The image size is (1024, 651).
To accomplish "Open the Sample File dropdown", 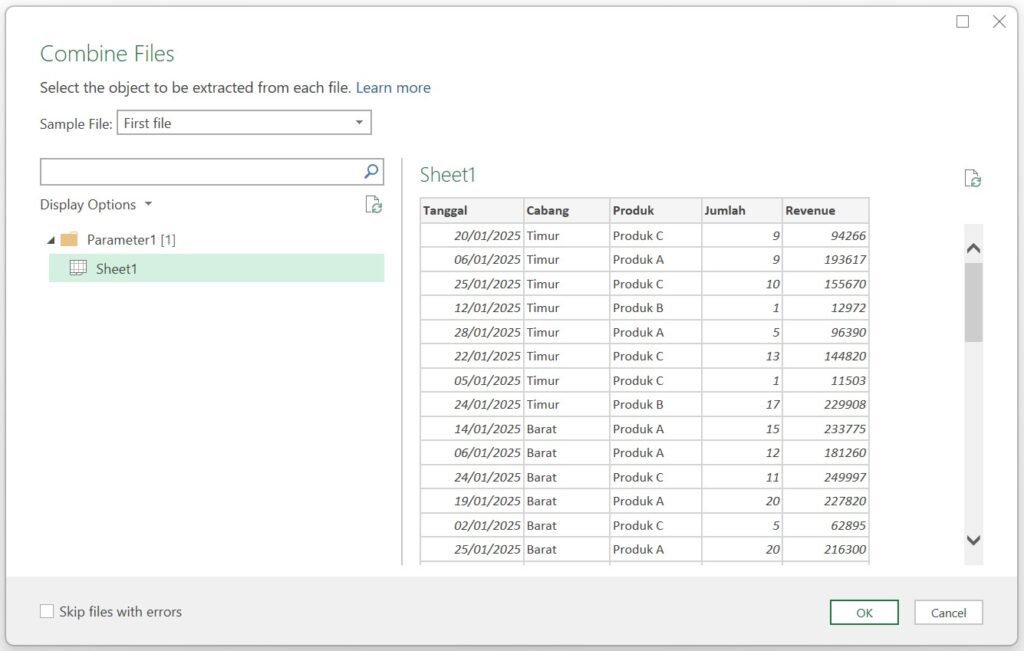I will [x=244, y=123].
